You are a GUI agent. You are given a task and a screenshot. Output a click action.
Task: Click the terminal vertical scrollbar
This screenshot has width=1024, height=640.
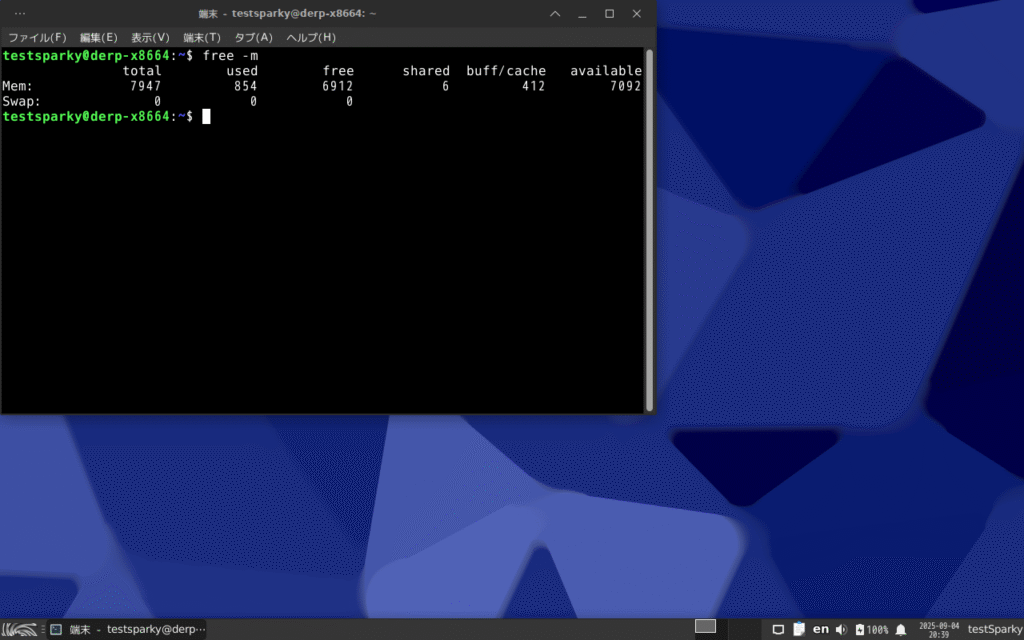[649, 228]
